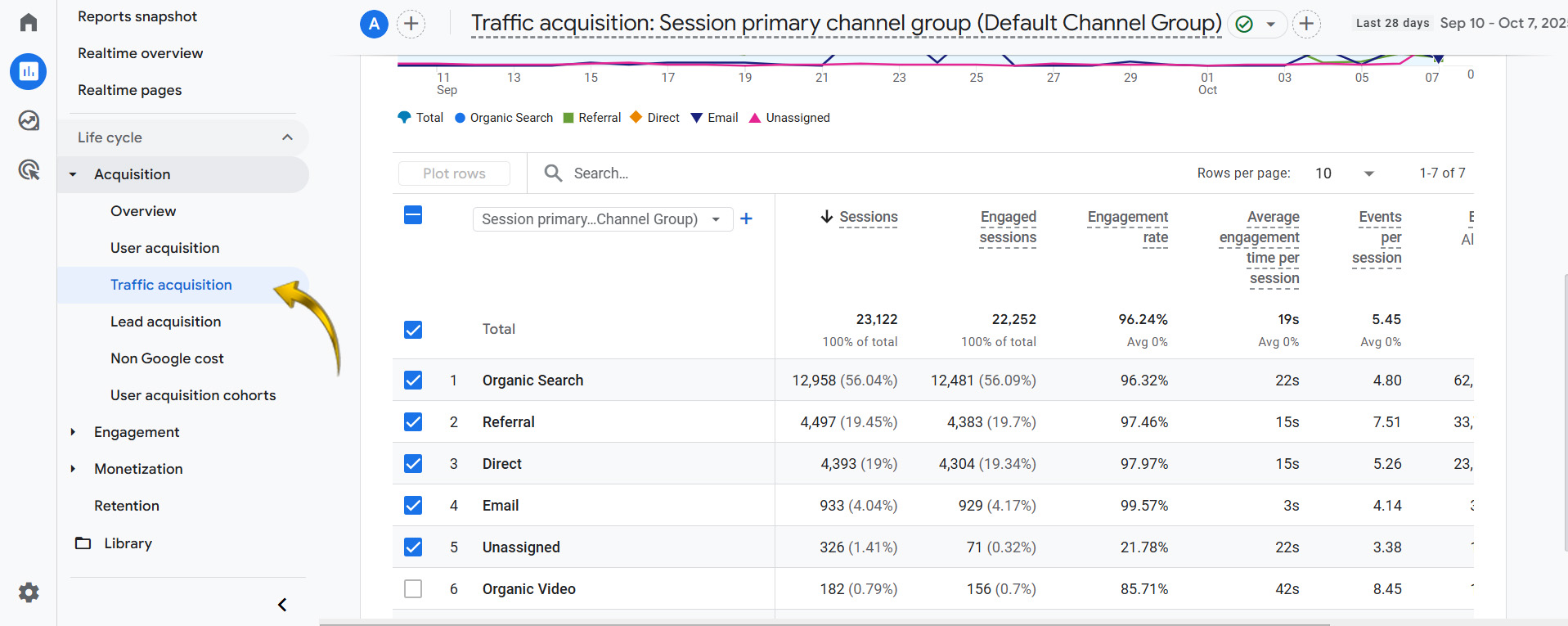Image resolution: width=1568 pixels, height=626 pixels.
Task: Sort table by Sessions column header
Action: pyautogui.click(x=867, y=217)
